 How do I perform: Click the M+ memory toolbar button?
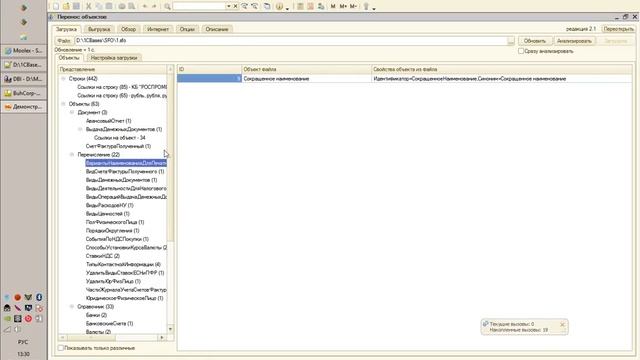coord(343,6)
